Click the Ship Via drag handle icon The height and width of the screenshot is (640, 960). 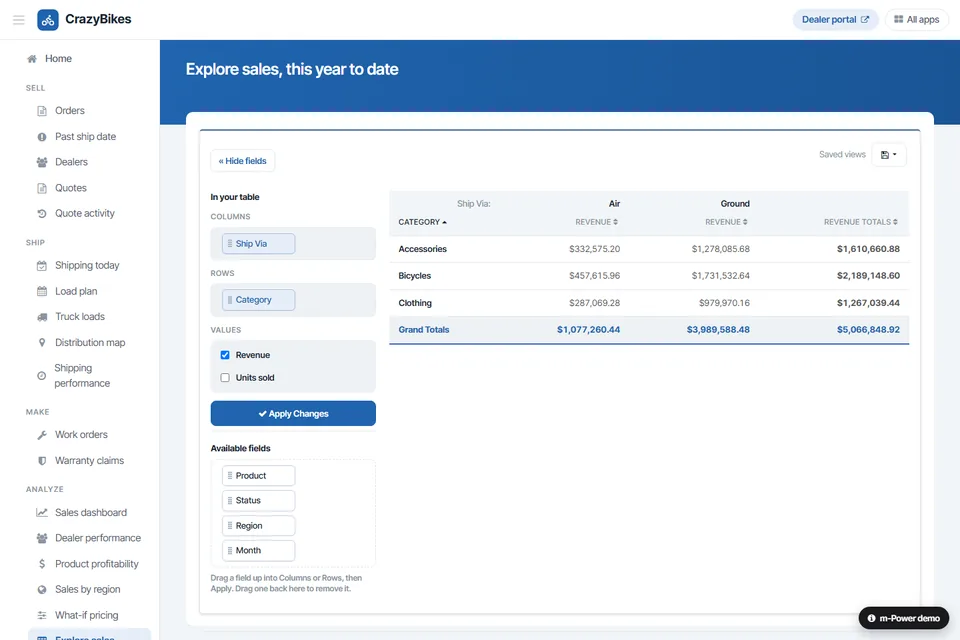coord(230,244)
